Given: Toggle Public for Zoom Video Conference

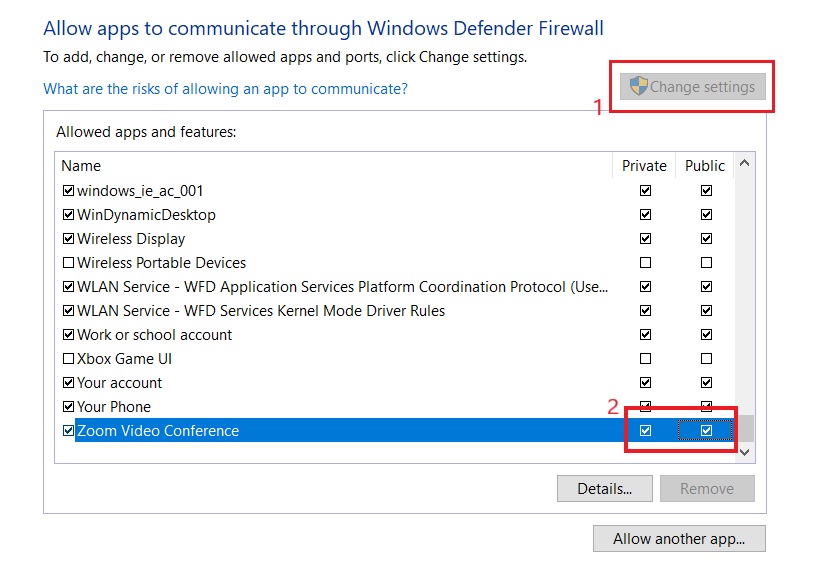Looking at the screenshot, I should [x=706, y=431].
